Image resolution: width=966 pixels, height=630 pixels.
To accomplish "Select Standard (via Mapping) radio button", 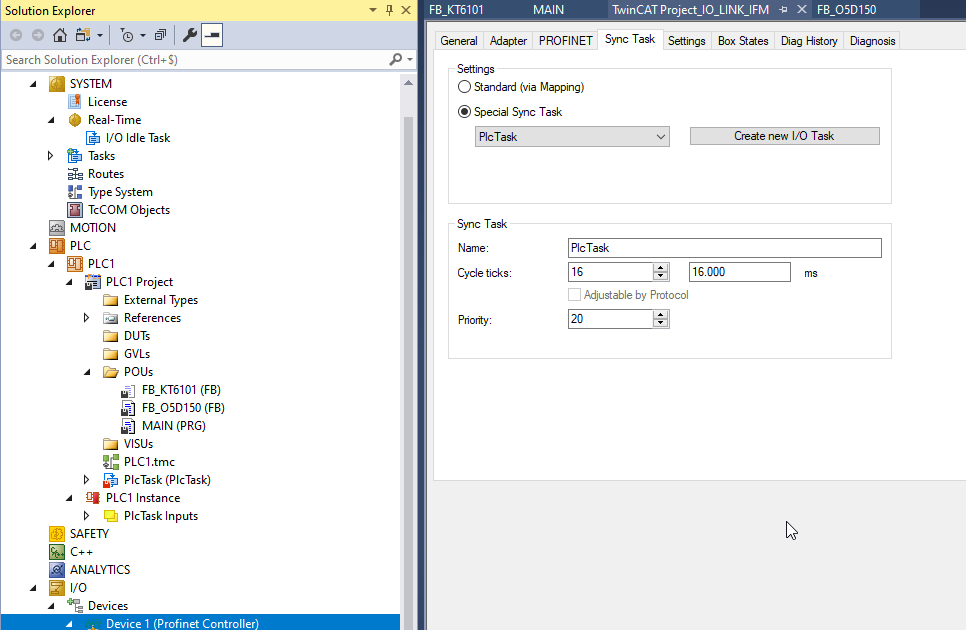I will 464,87.
